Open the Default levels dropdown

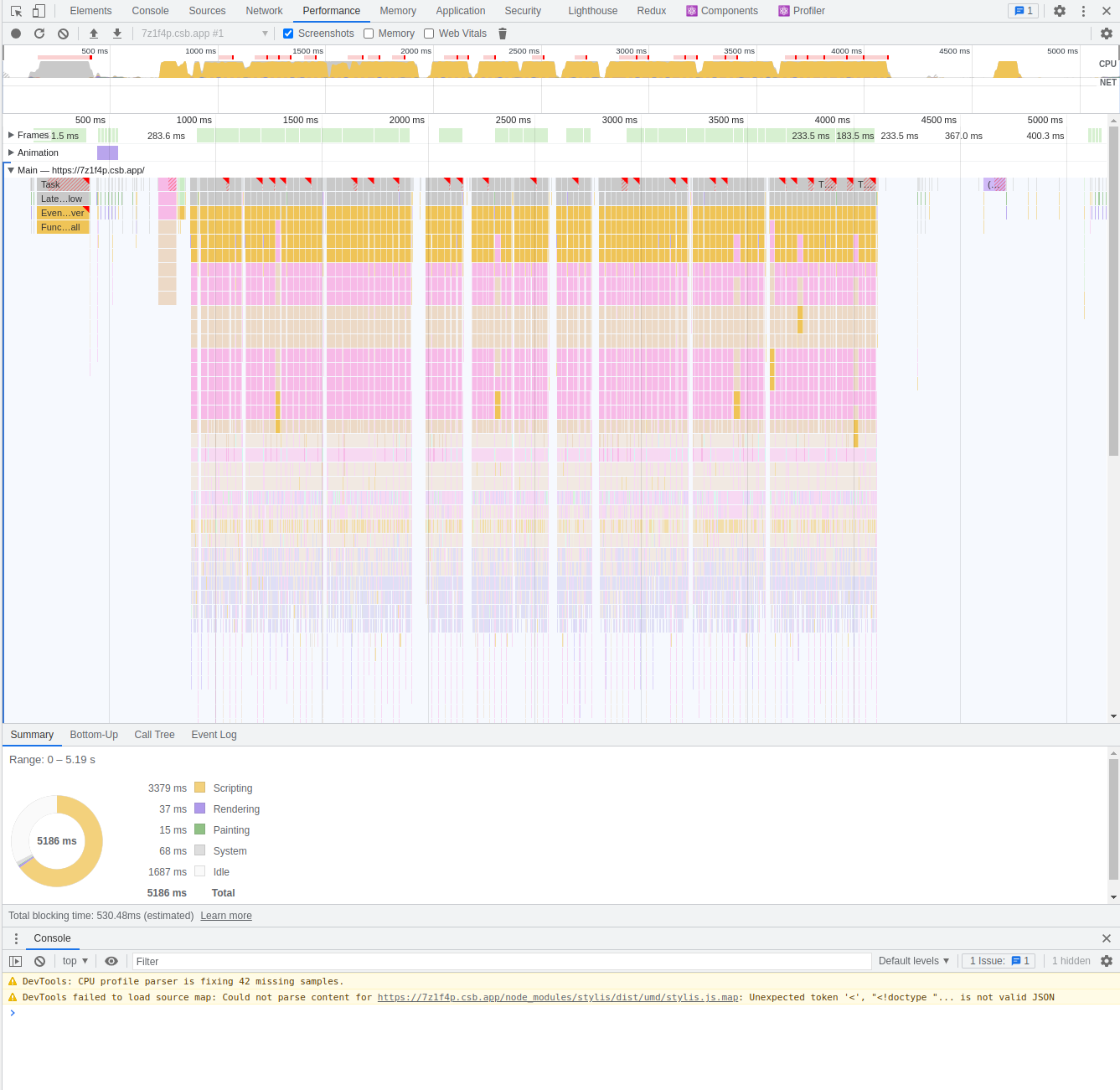[x=914, y=961]
